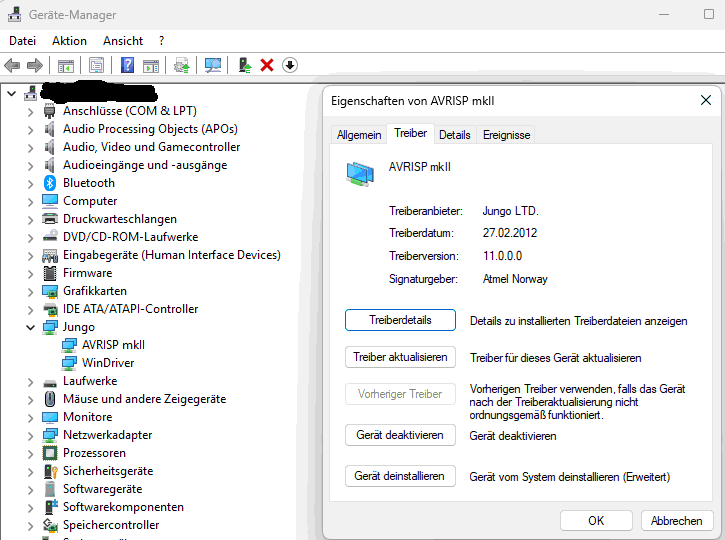Click the Bluetooth category icon

[x=50, y=183]
